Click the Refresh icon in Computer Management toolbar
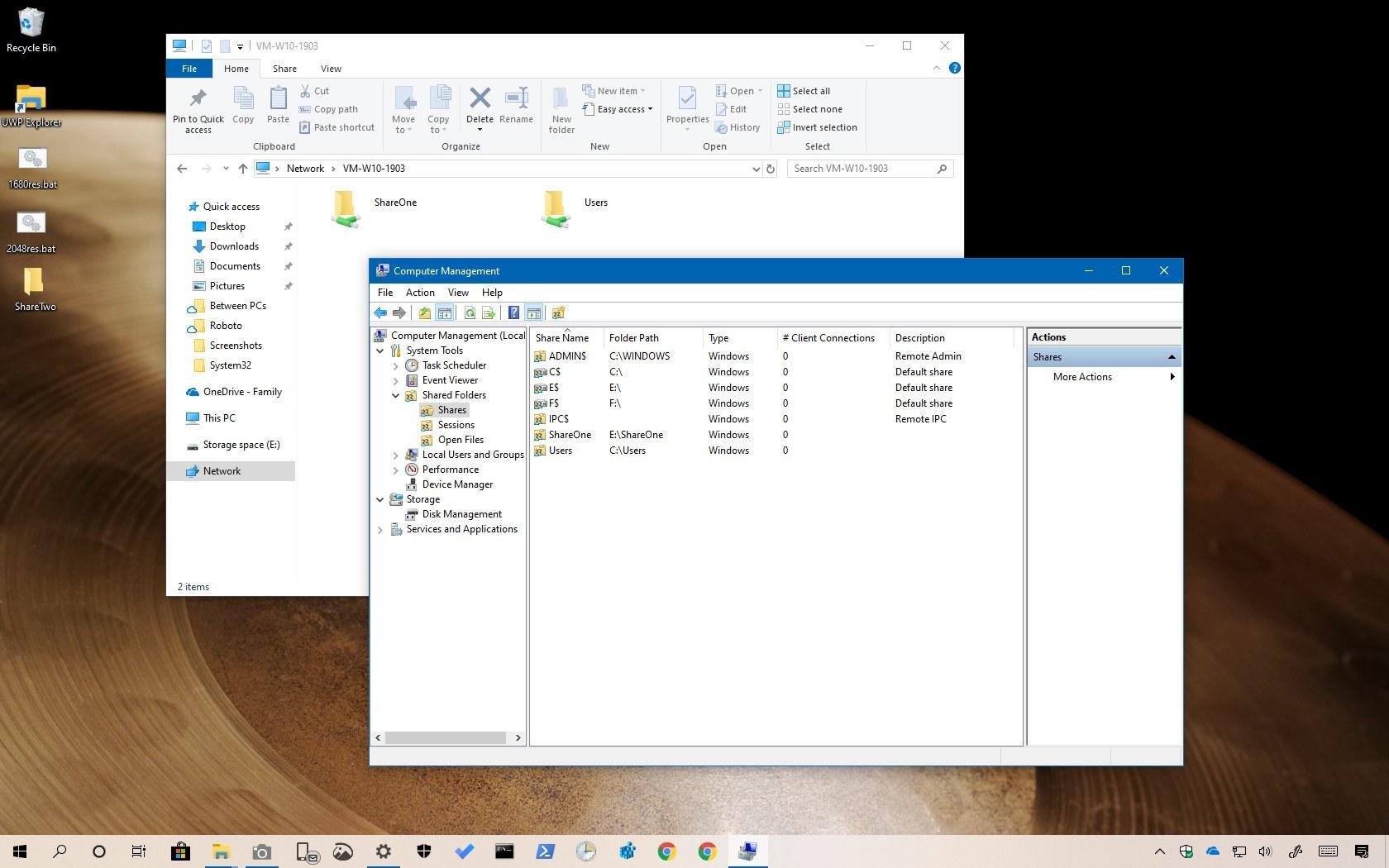This screenshot has width=1389, height=868. point(470,312)
